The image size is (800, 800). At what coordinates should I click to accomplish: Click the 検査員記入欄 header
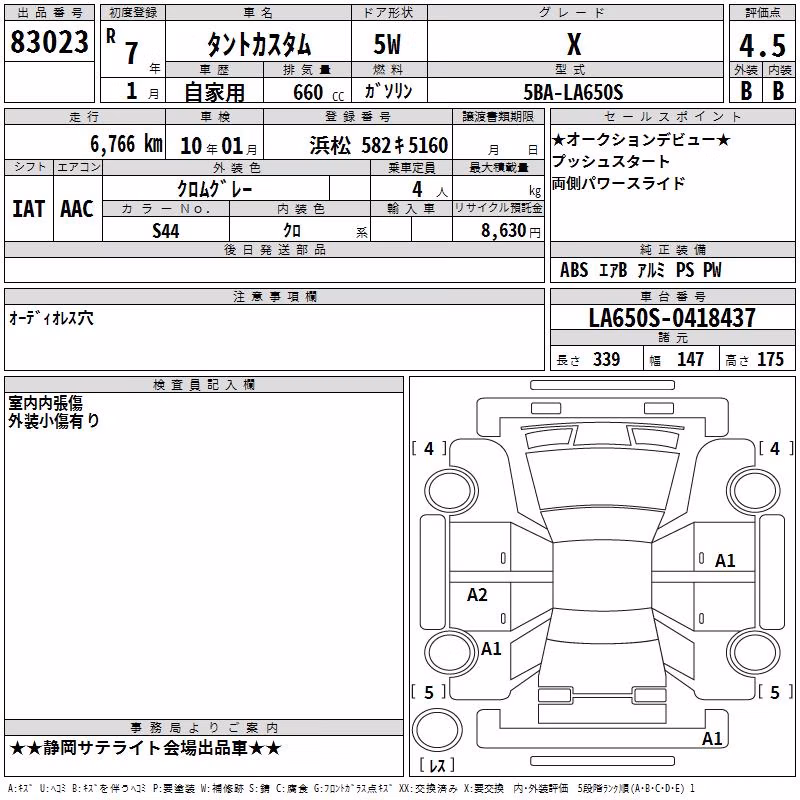(x=204, y=385)
